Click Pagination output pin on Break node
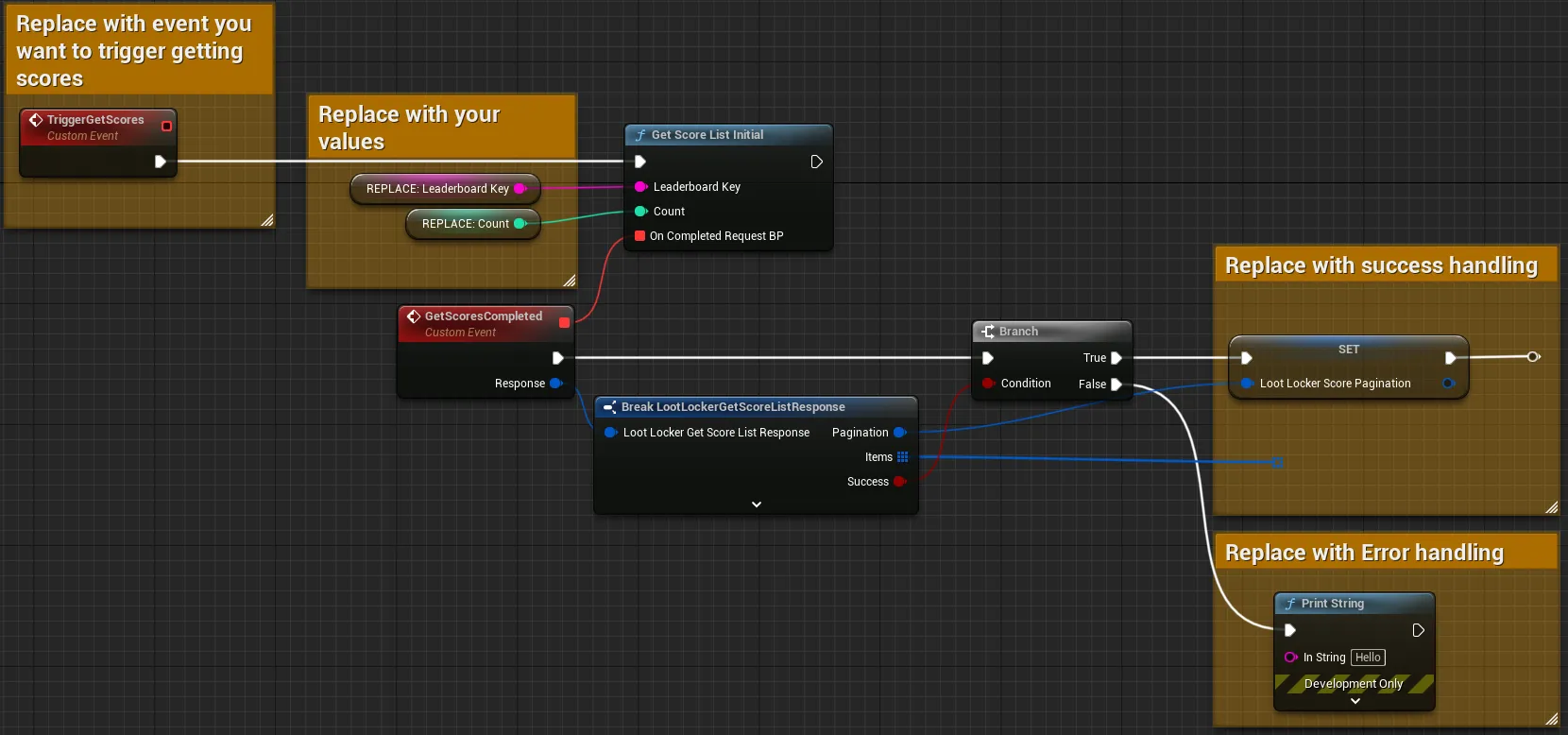 (900, 433)
